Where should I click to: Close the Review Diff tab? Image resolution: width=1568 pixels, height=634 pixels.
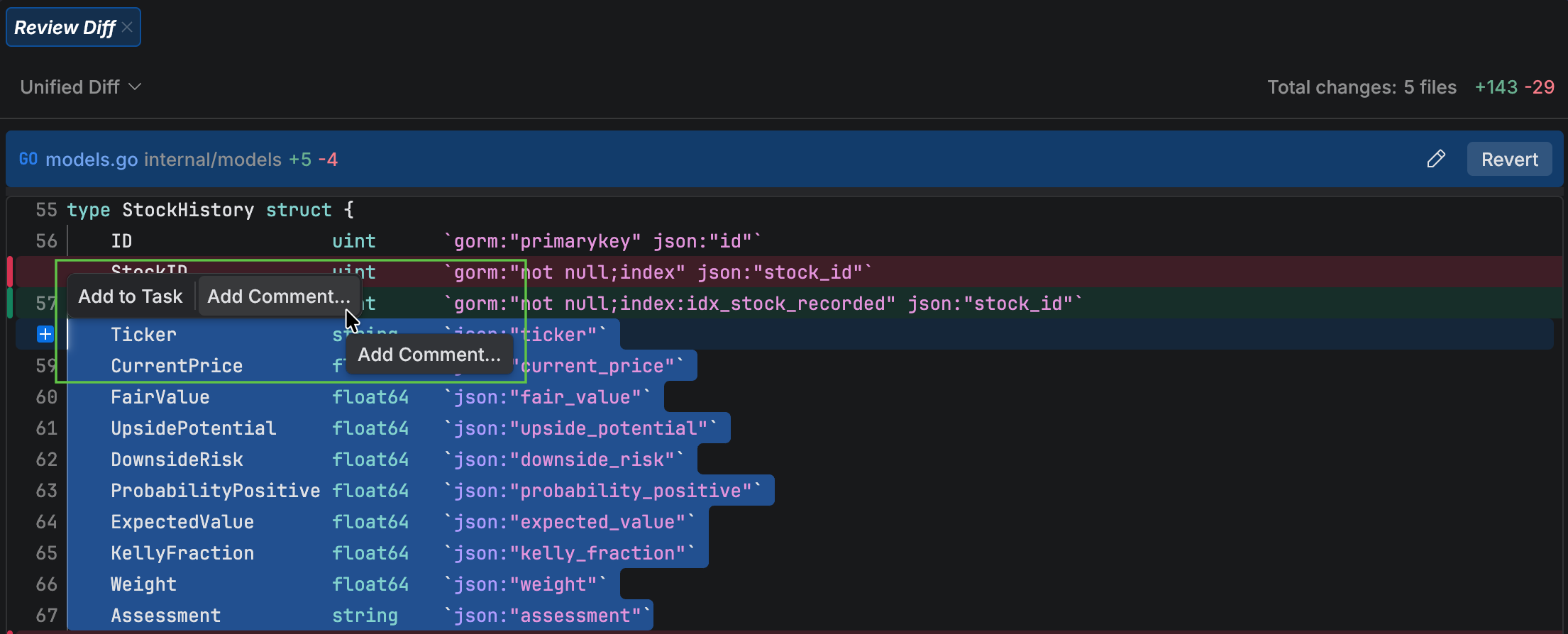tap(127, 28)
